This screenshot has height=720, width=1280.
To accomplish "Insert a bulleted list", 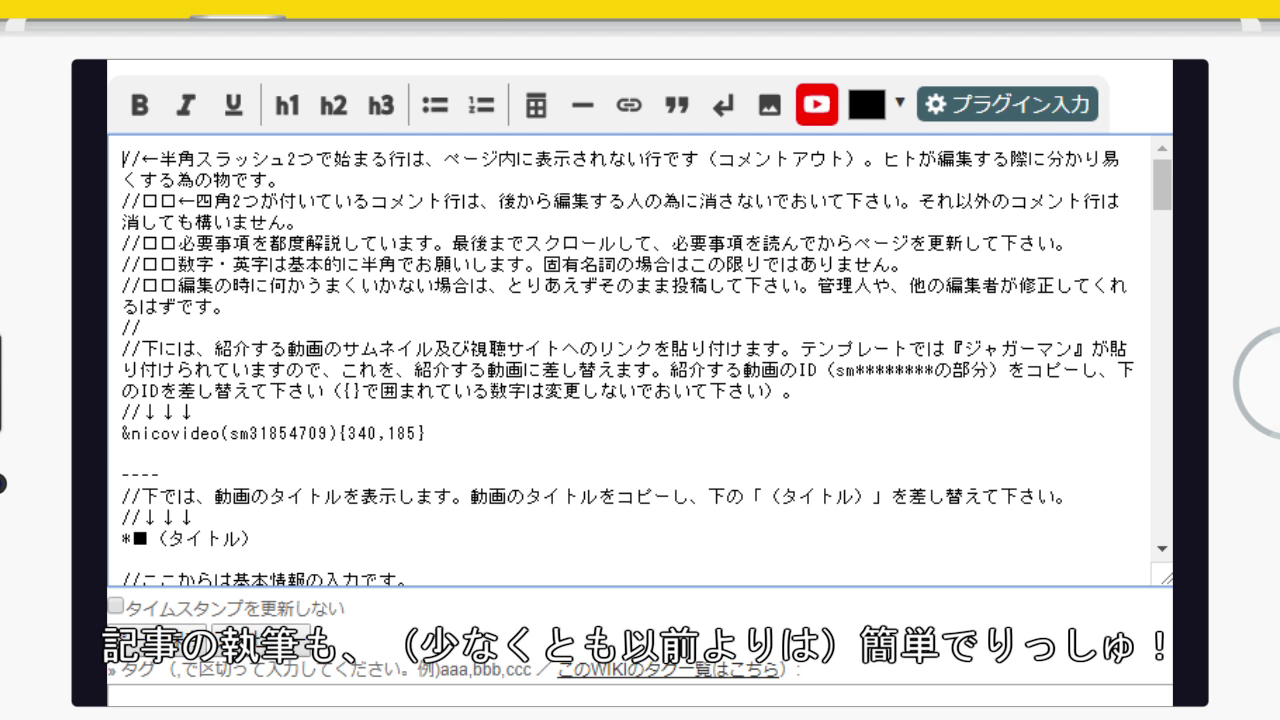I will [x=435, y=104].
